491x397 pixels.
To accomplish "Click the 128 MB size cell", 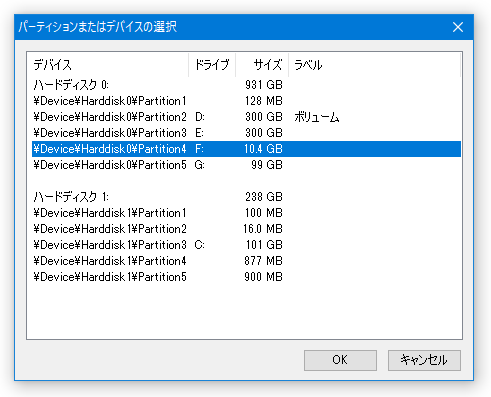I will [x=264, y=101].
